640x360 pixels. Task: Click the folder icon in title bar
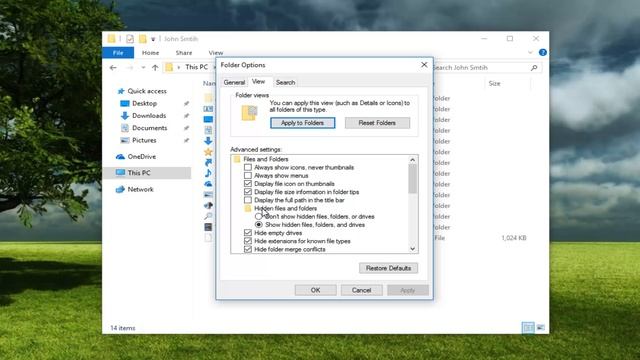click(x=111, y=39)
